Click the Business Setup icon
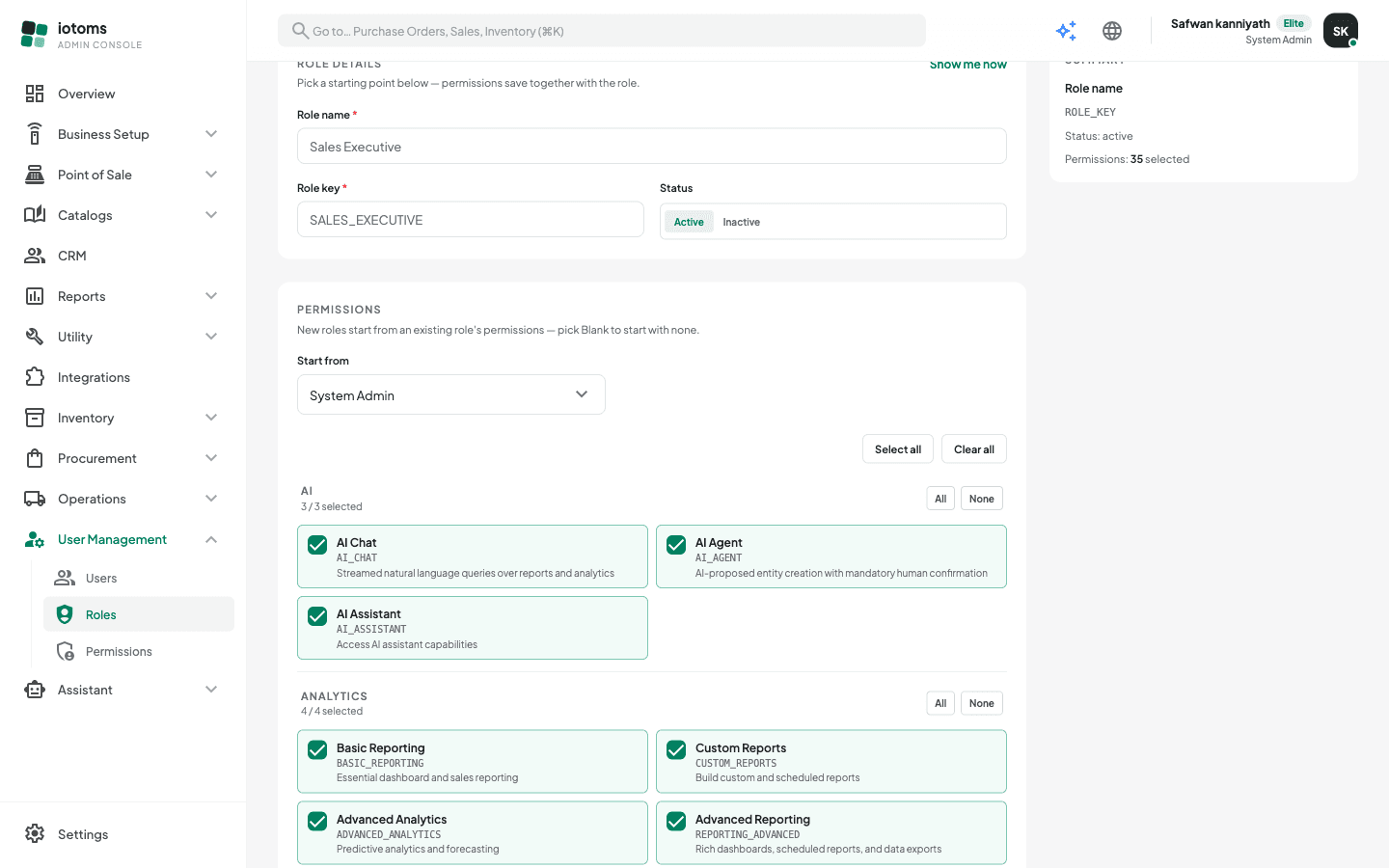1389x868 pixels. coord(35,134)
